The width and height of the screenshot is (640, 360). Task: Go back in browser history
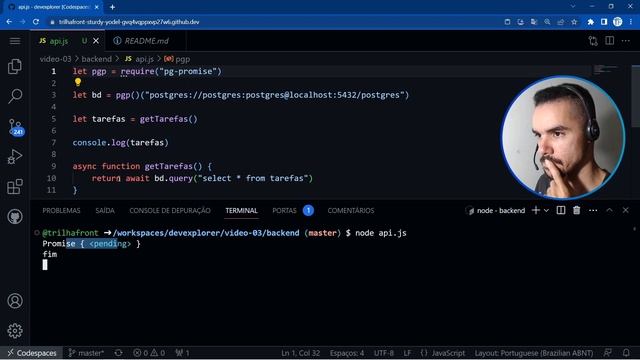9,22
